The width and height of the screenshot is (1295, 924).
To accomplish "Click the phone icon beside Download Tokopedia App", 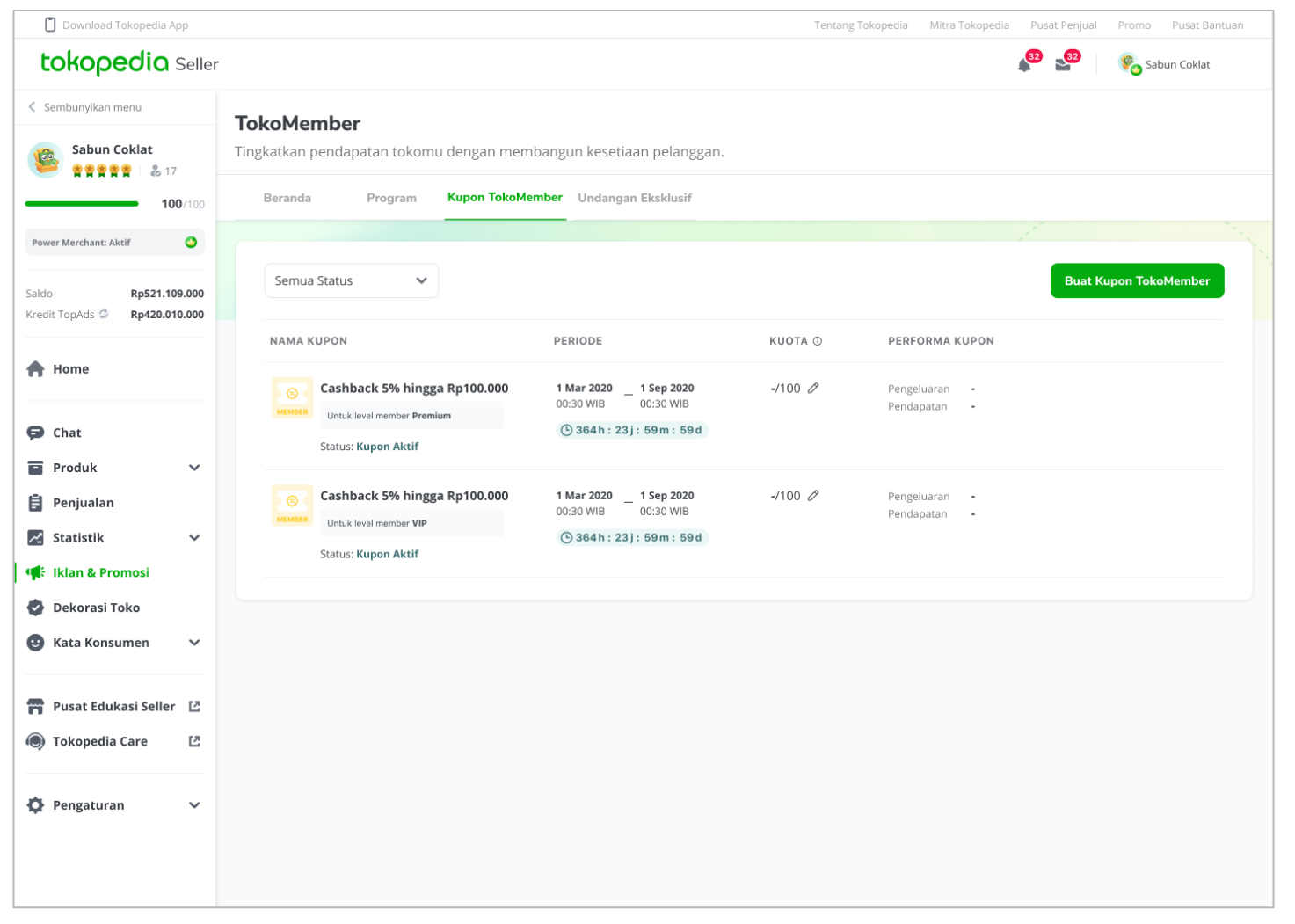I will tap(50, 25).
